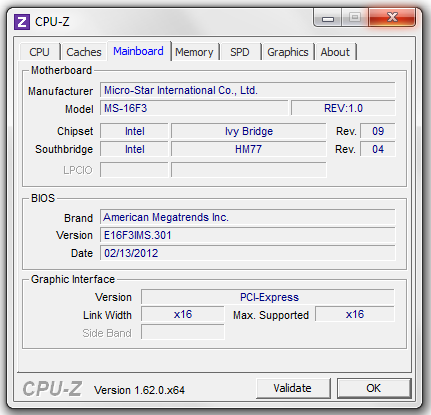The image size is (431, 415).
Task: Click the OK button
Action: click(374, 388)
